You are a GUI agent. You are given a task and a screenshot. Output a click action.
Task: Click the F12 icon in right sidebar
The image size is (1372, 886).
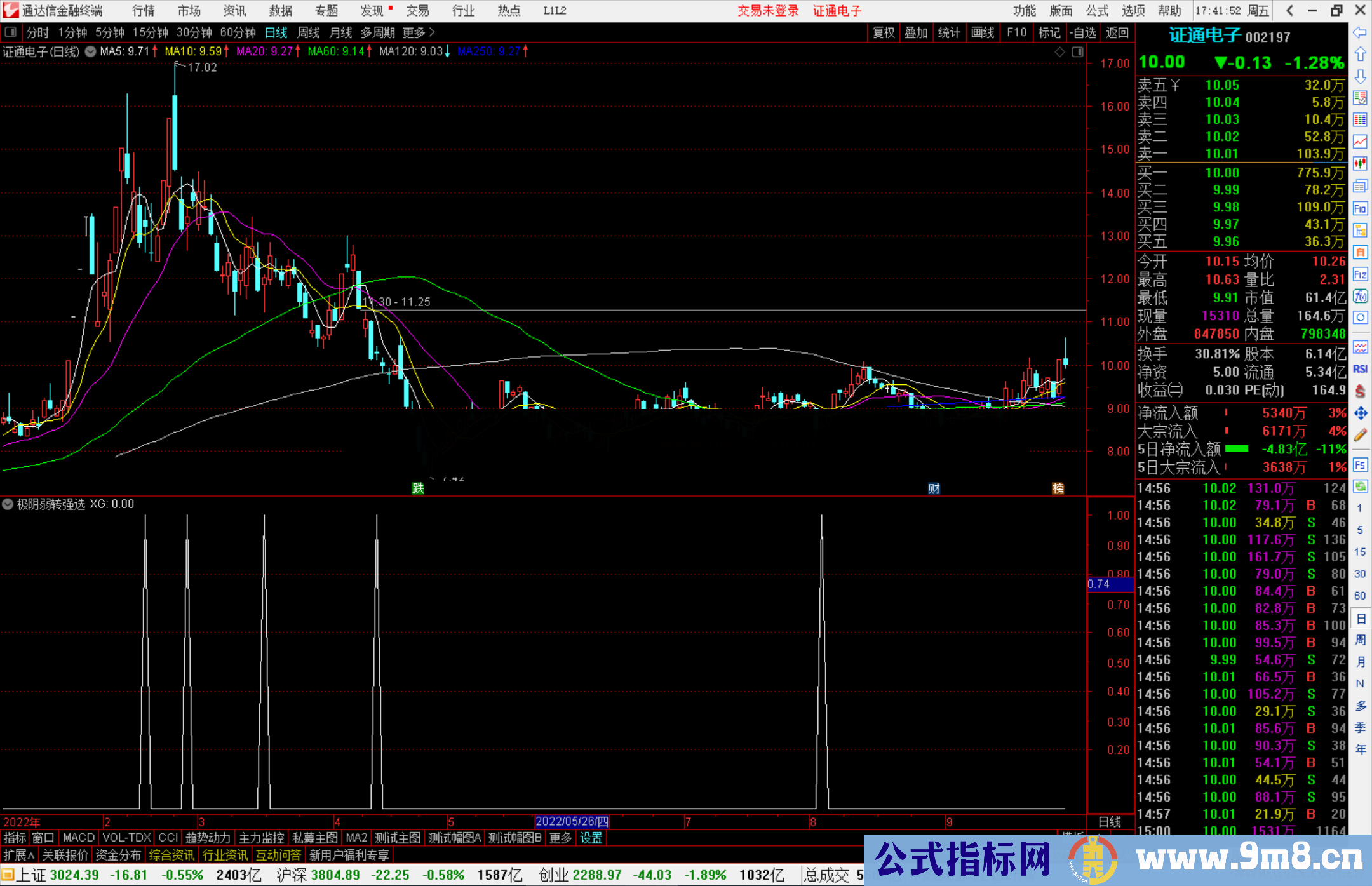pos(1360,274)
